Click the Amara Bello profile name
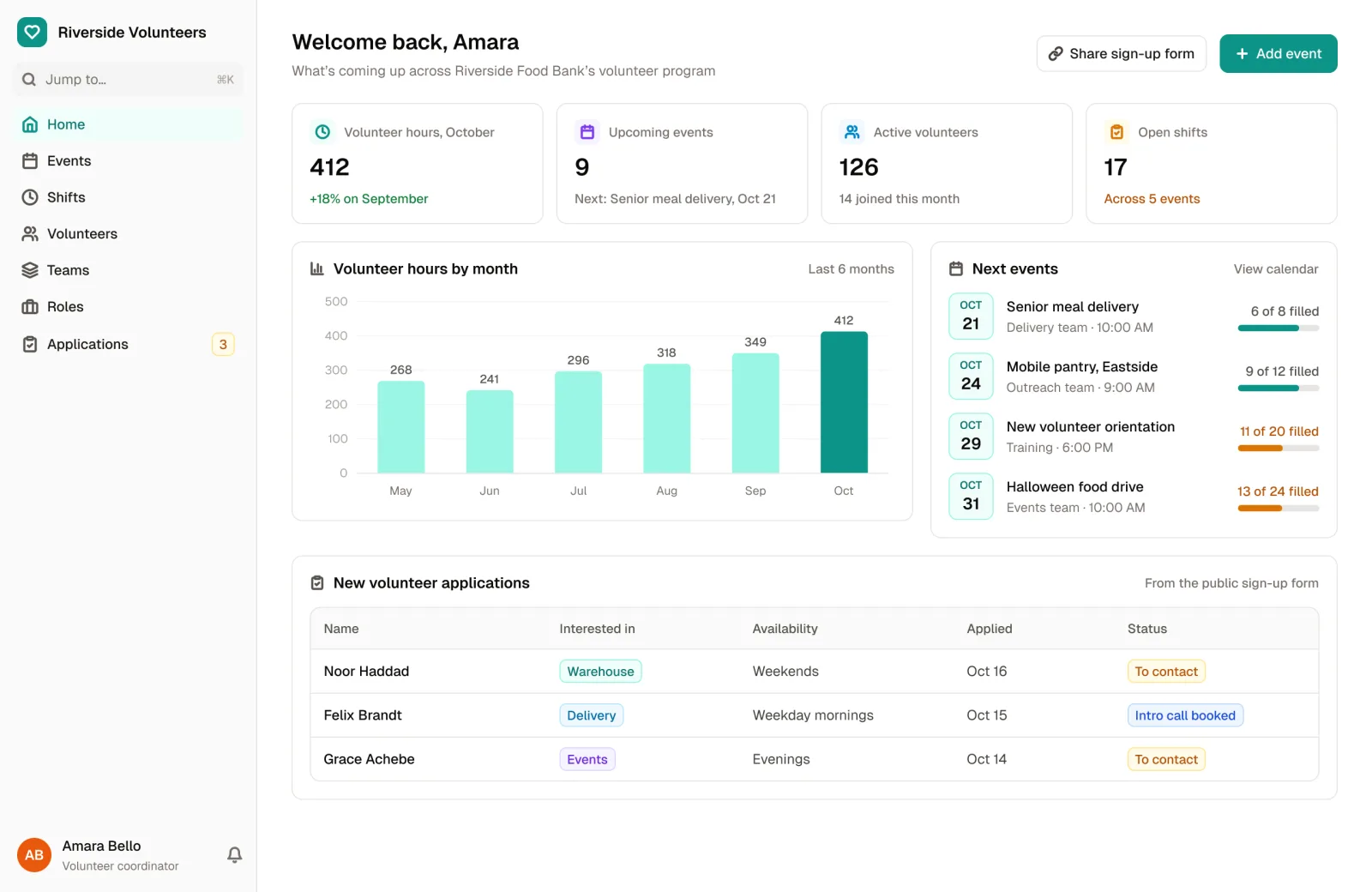 click(x=101, y=846)
